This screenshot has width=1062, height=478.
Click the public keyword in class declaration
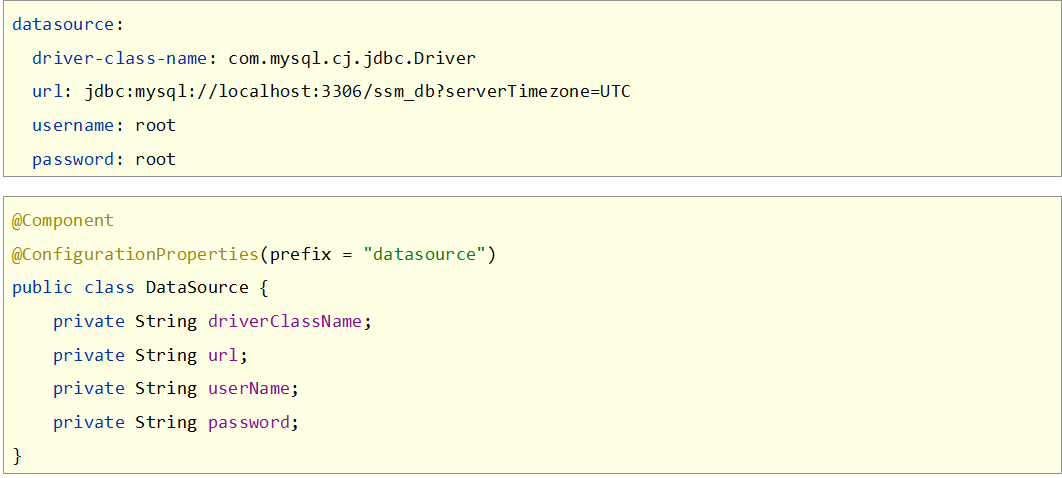tap(42, 287)
